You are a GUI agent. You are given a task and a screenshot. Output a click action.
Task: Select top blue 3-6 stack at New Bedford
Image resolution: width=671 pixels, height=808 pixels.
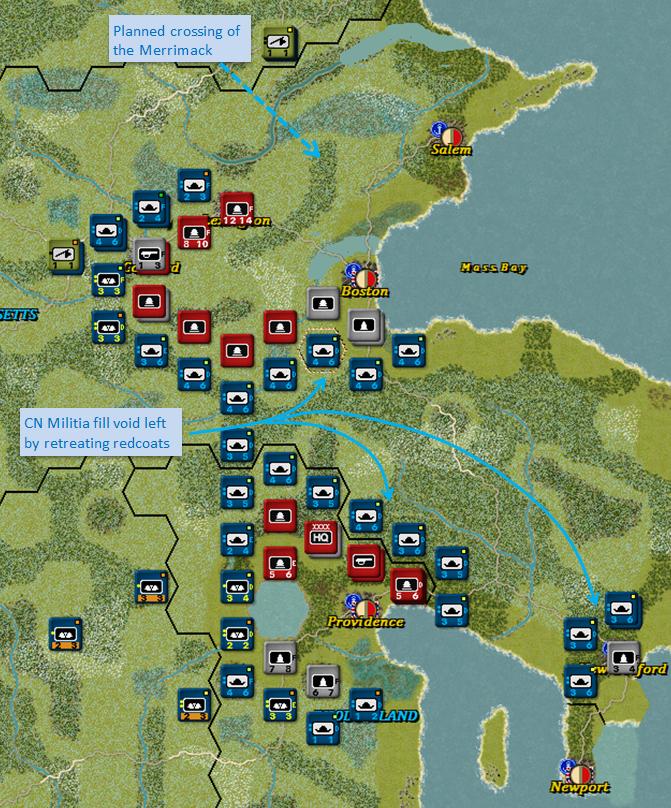[623, 610]
